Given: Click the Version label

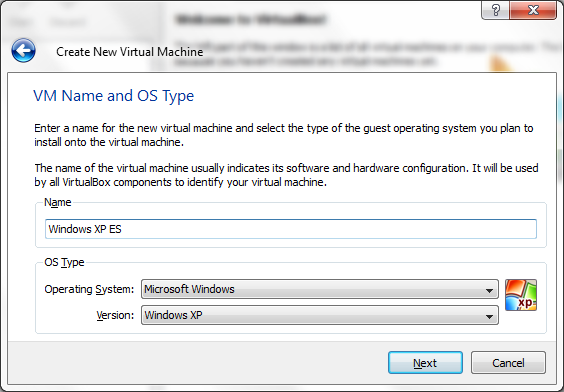Looking at the screenshot, I should 115,315.
